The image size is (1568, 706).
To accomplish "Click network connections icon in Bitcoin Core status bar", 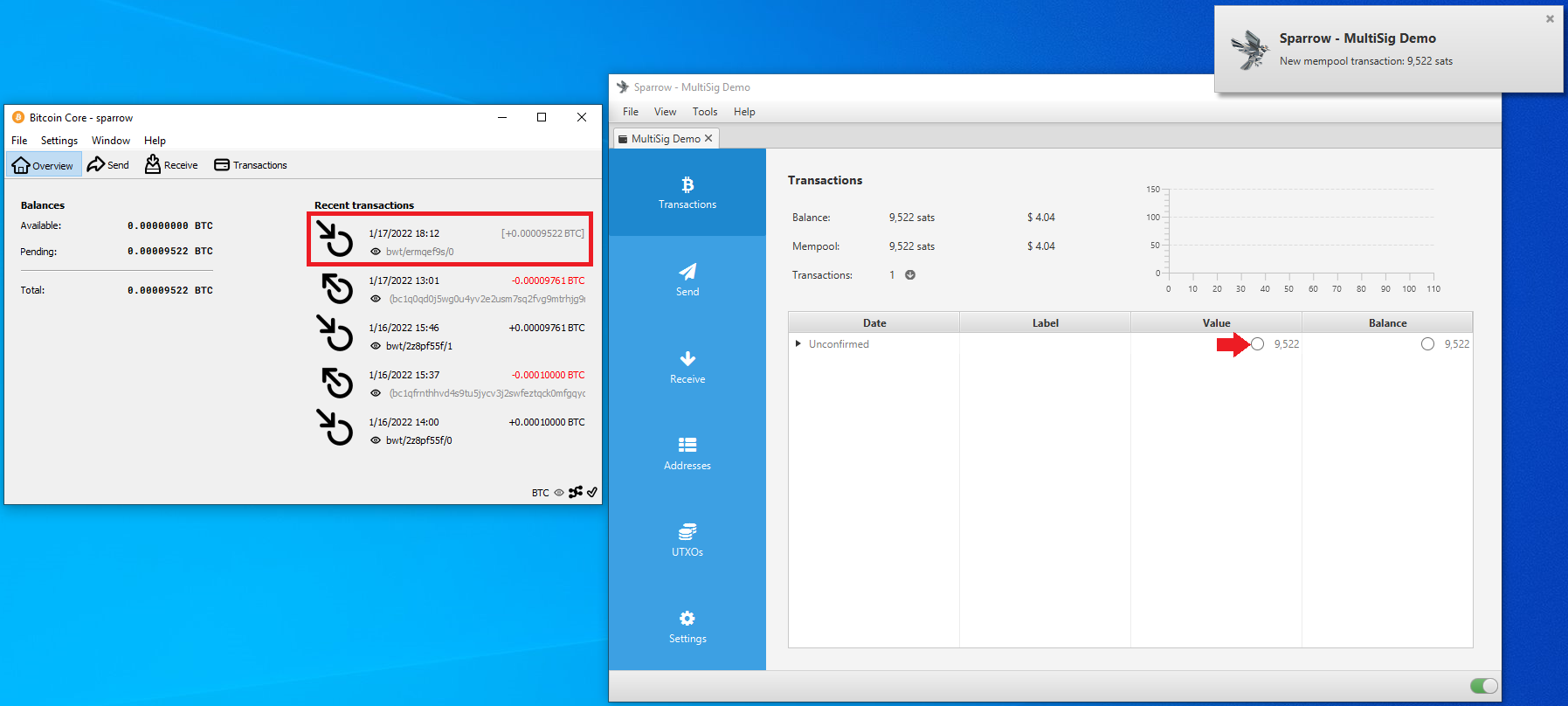I will 576,492.
